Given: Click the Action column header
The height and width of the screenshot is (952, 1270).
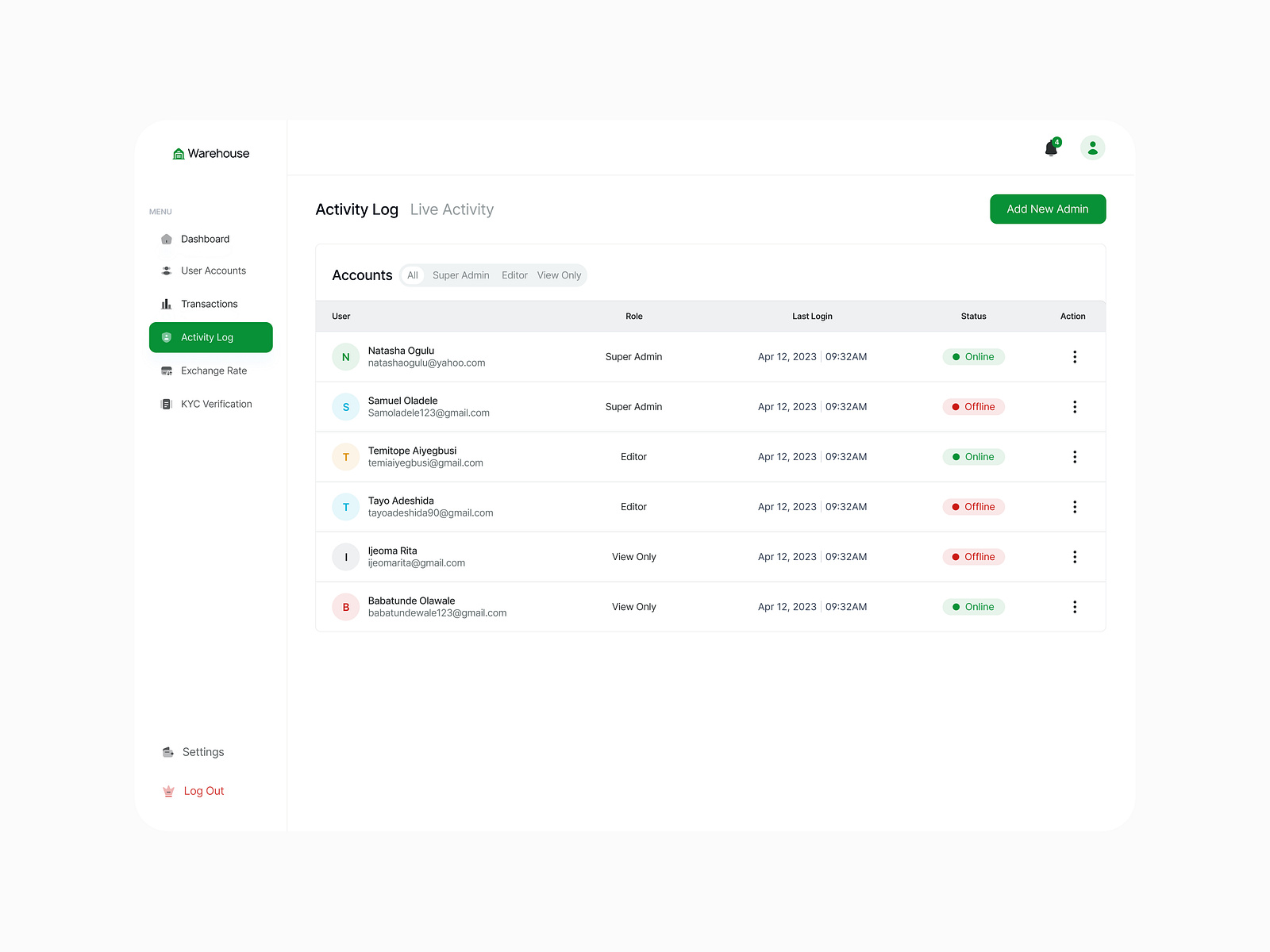Looking at the screenshot, I should tap(1073, 316).
